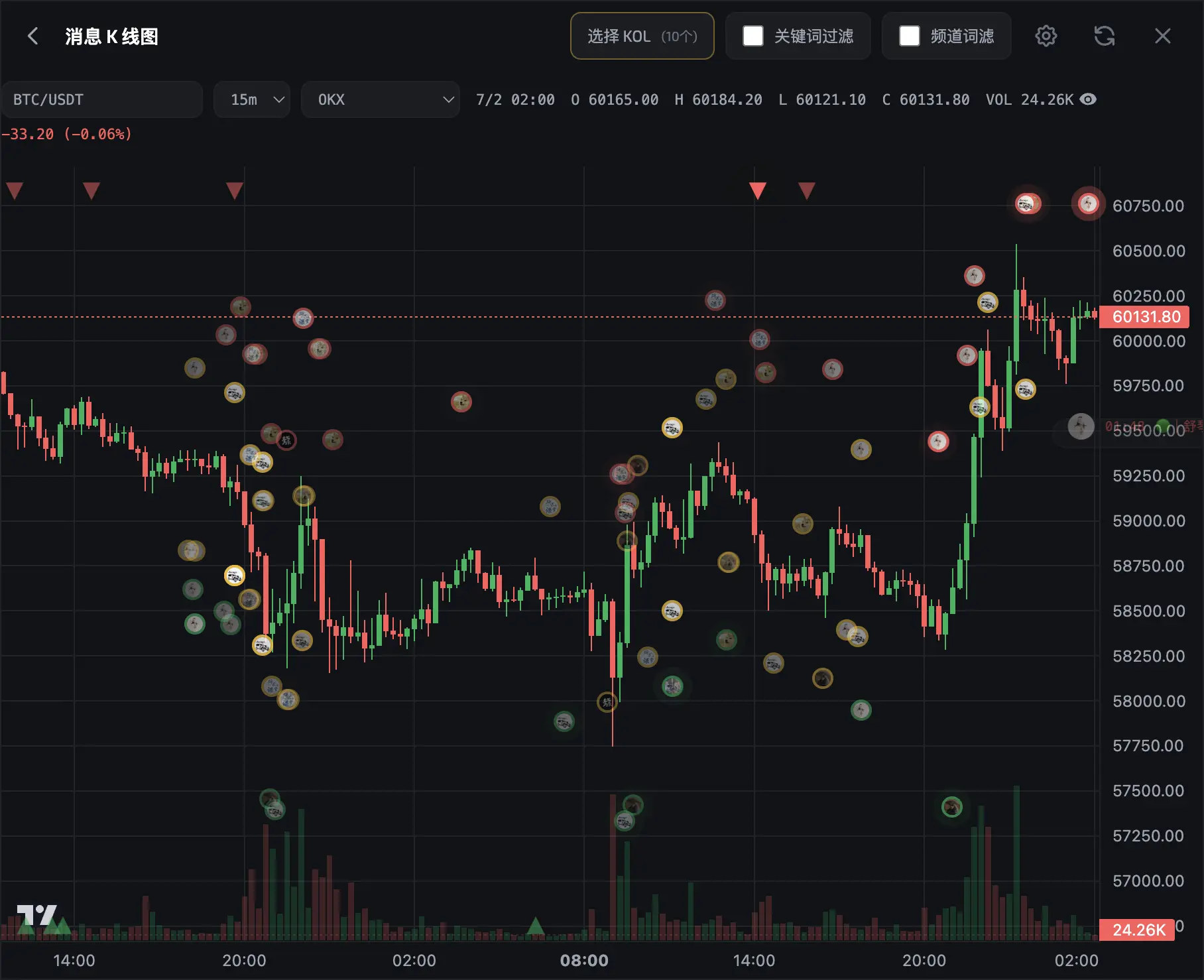The height and width of the screenshot is (980, 1204).
Task: Open the settings gear icon
Action: [1046, 36]
